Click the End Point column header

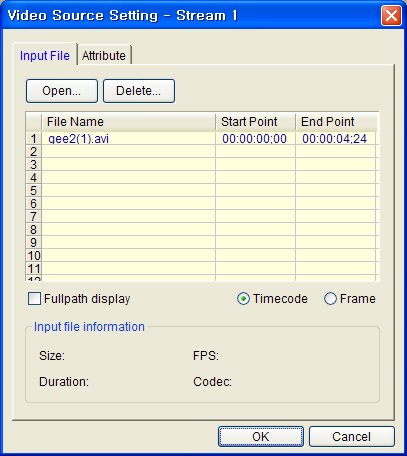(336, 122)
